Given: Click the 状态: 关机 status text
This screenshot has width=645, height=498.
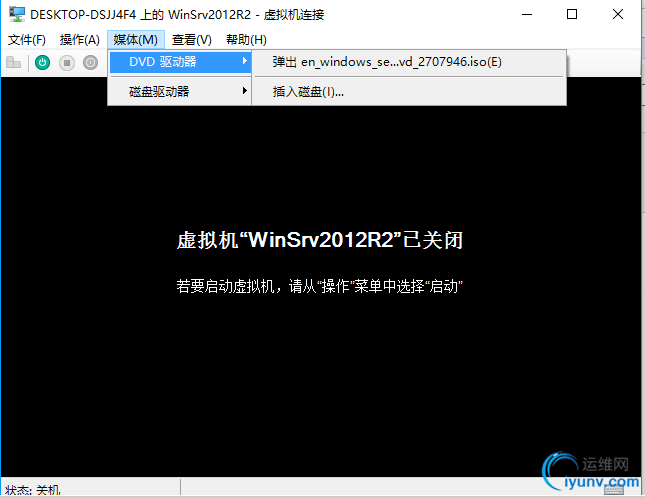Looking at the screenshot, I should (x=33, y=490).
